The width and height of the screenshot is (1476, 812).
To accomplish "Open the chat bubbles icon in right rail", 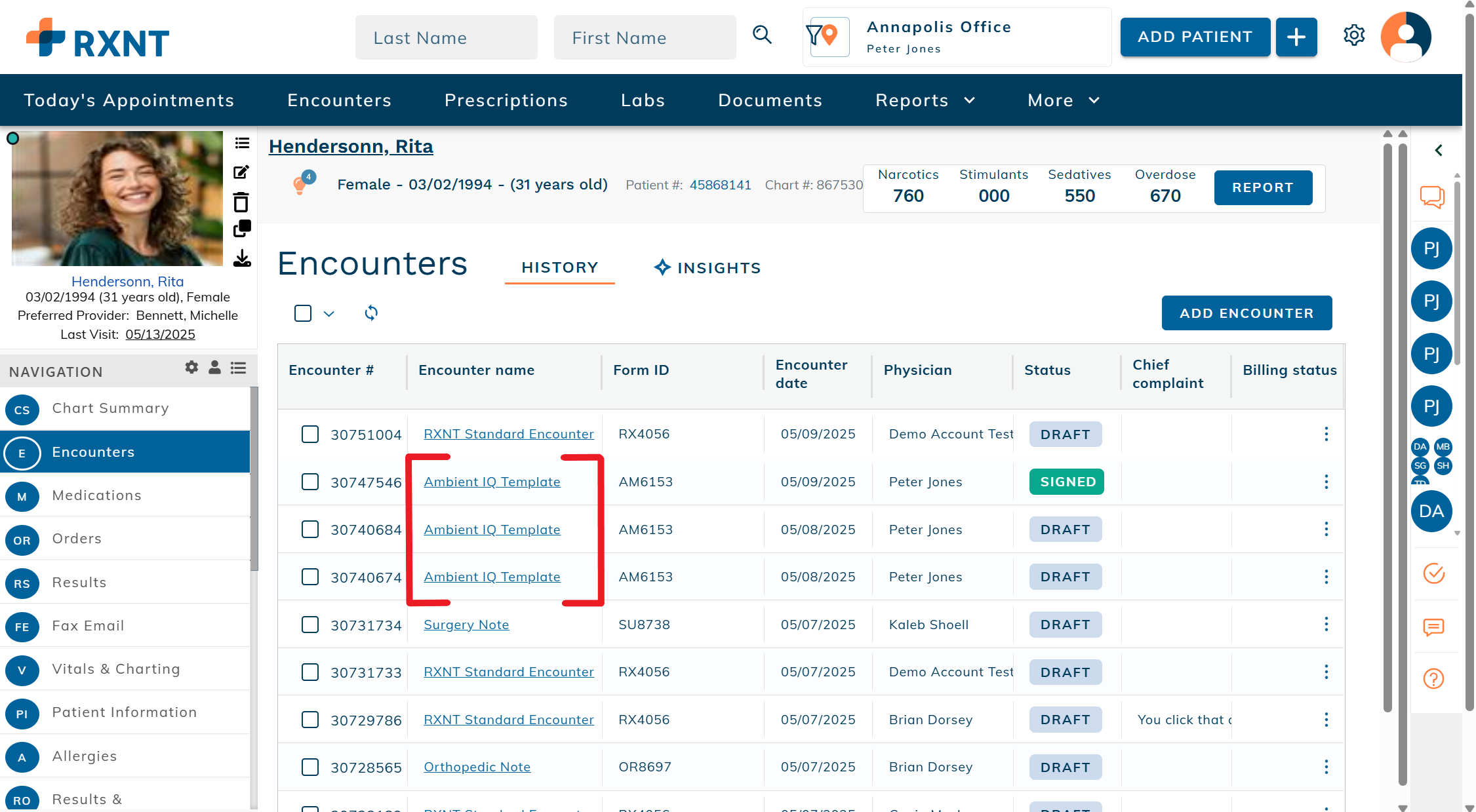I will tap(1432, 196).
